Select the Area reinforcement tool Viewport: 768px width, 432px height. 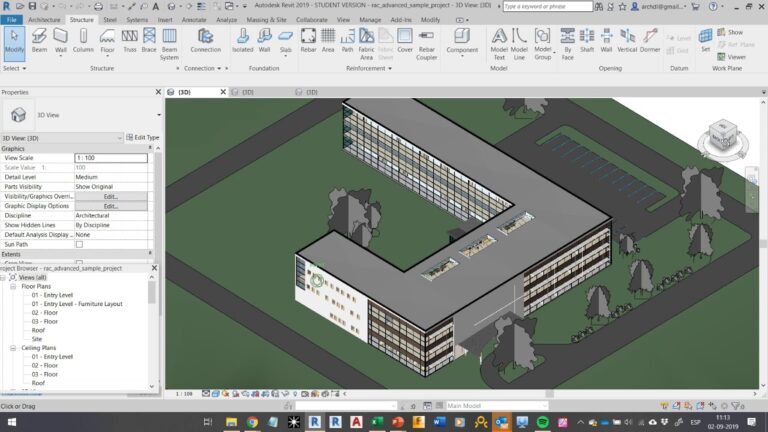point(328,41)
